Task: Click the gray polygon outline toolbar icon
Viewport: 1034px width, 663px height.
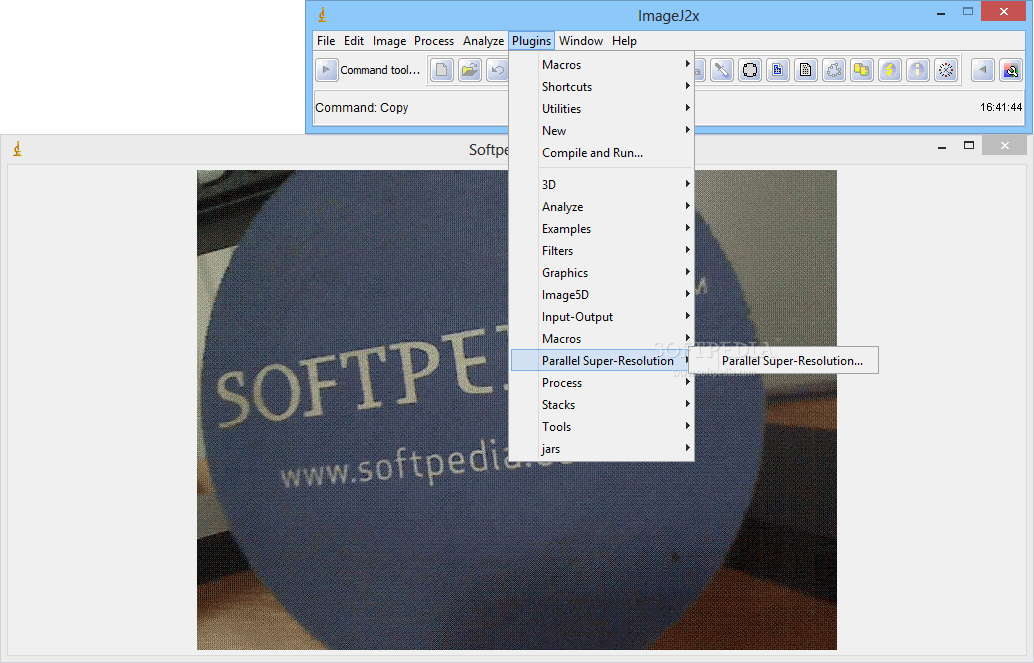Action: (x=834, y=70)
